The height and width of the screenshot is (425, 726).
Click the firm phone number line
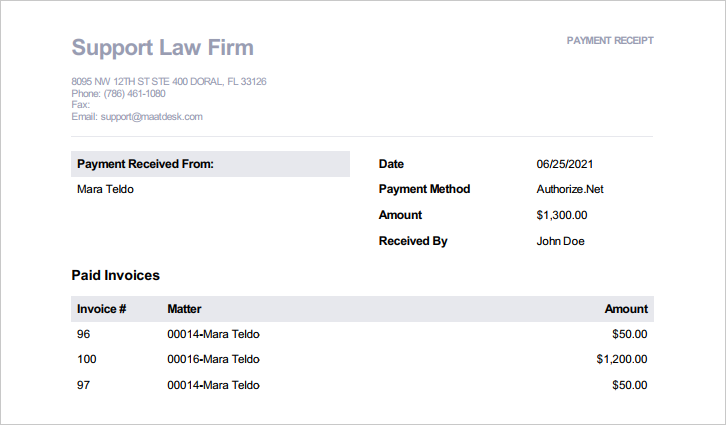(x=118, y=93)
